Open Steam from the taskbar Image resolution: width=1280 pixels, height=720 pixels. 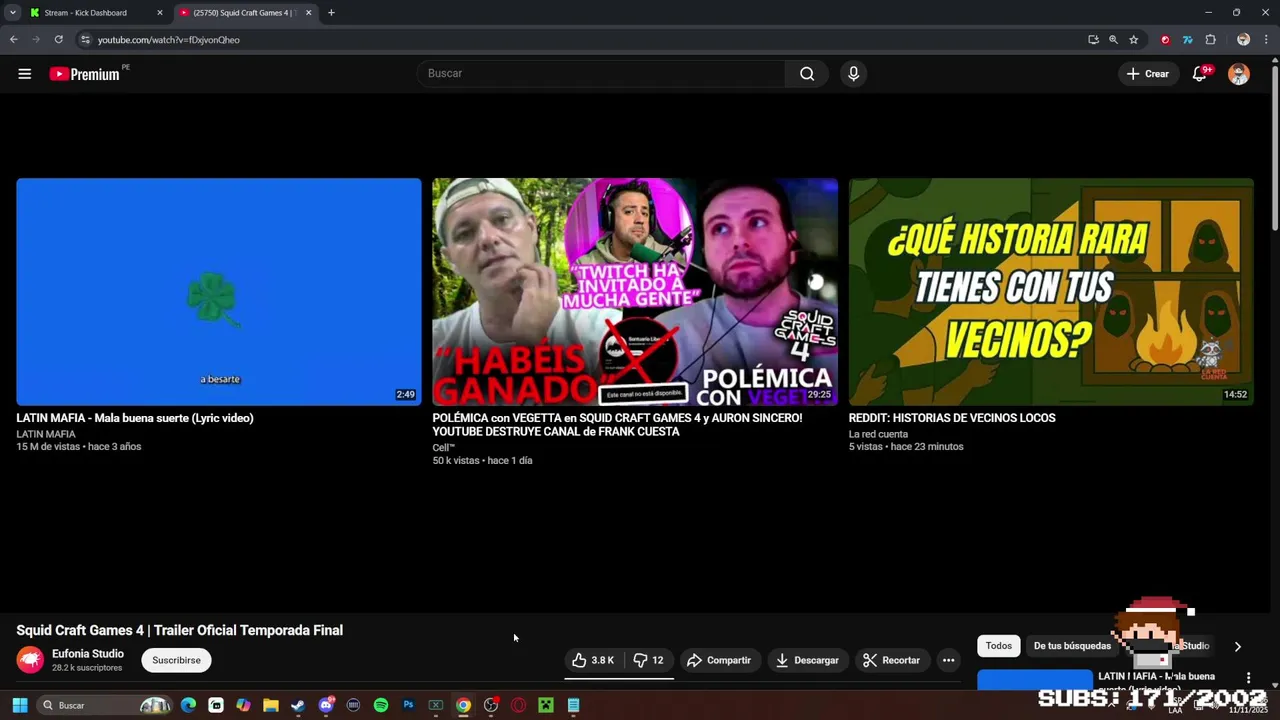[x=298, y=705]
